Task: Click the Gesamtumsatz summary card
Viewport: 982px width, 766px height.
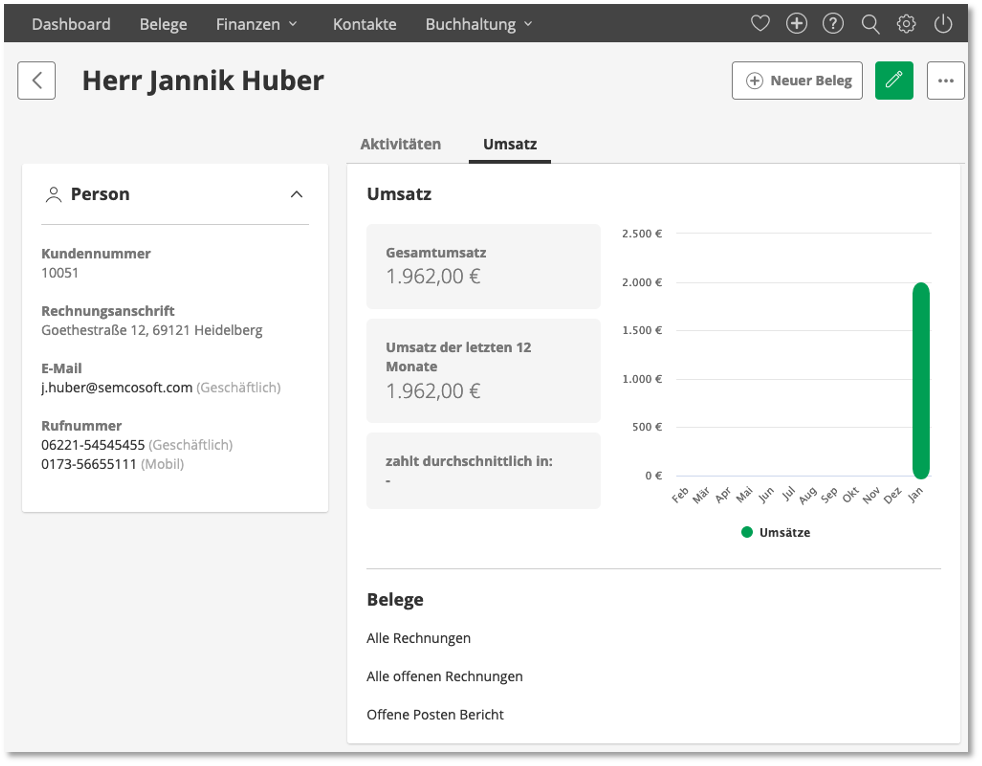Action: 483,266
